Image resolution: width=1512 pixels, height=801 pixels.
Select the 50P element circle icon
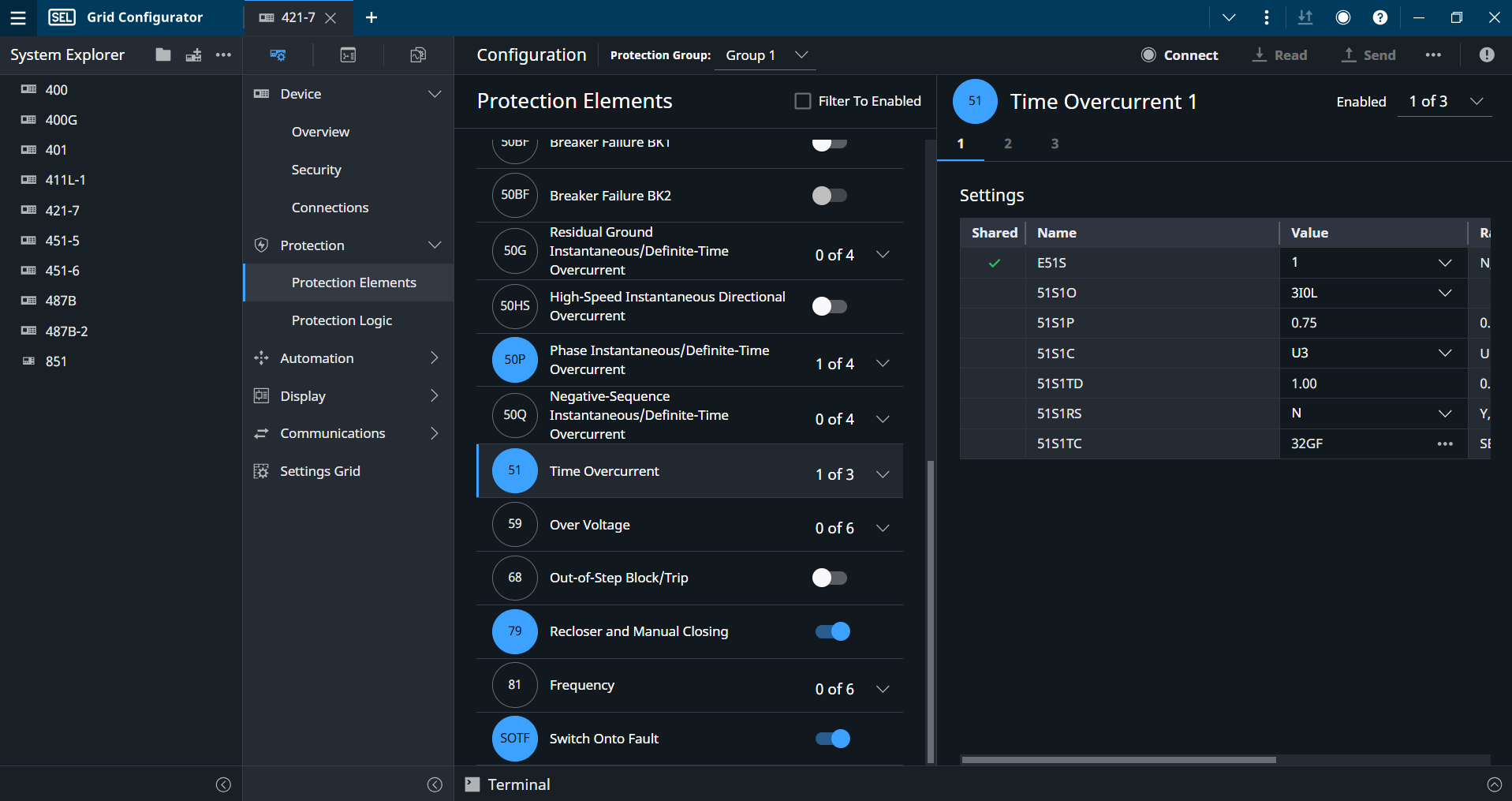coord(515,360)
